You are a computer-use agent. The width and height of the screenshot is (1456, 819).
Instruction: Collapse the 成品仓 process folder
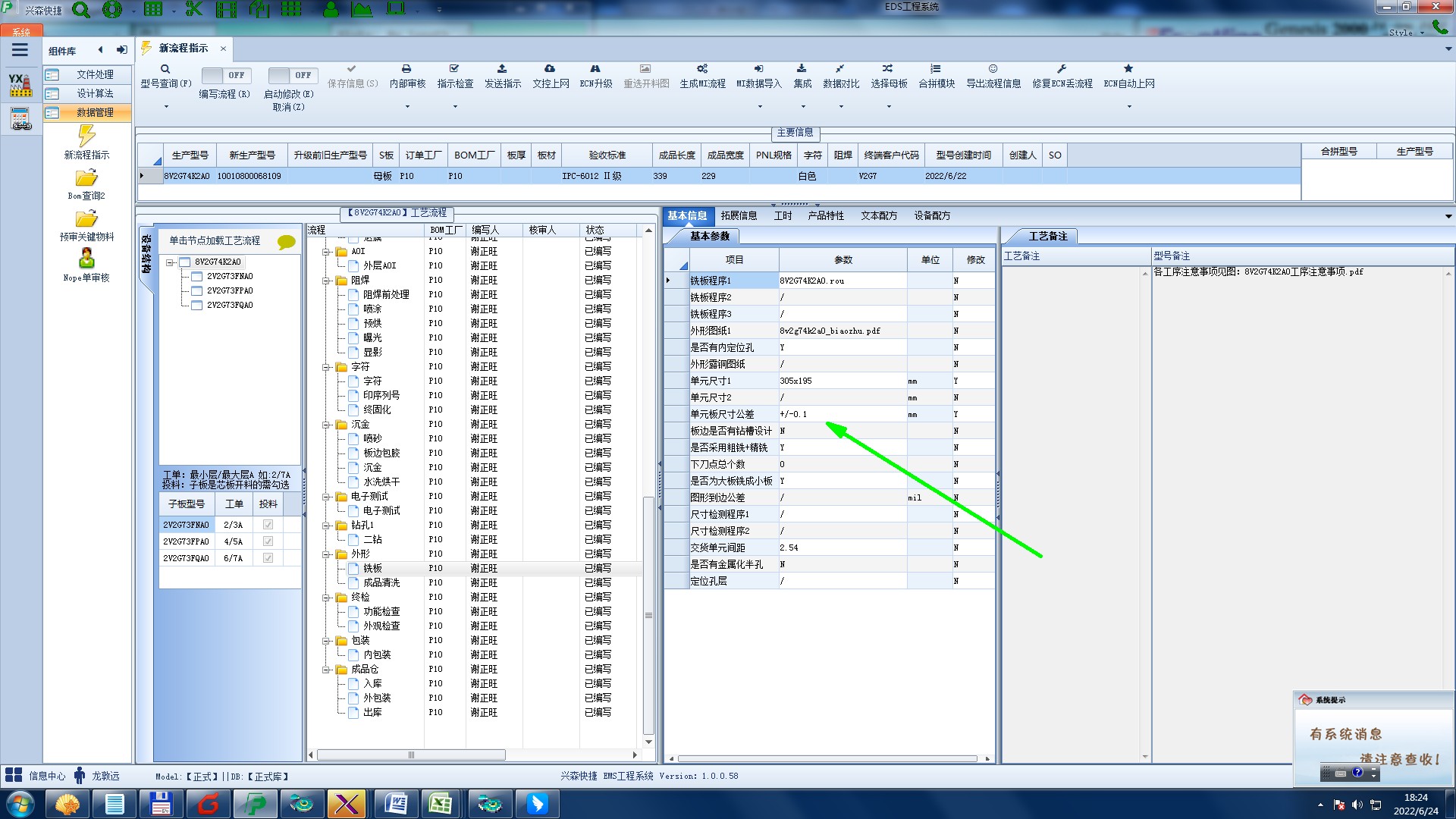[x=326, y=670]
